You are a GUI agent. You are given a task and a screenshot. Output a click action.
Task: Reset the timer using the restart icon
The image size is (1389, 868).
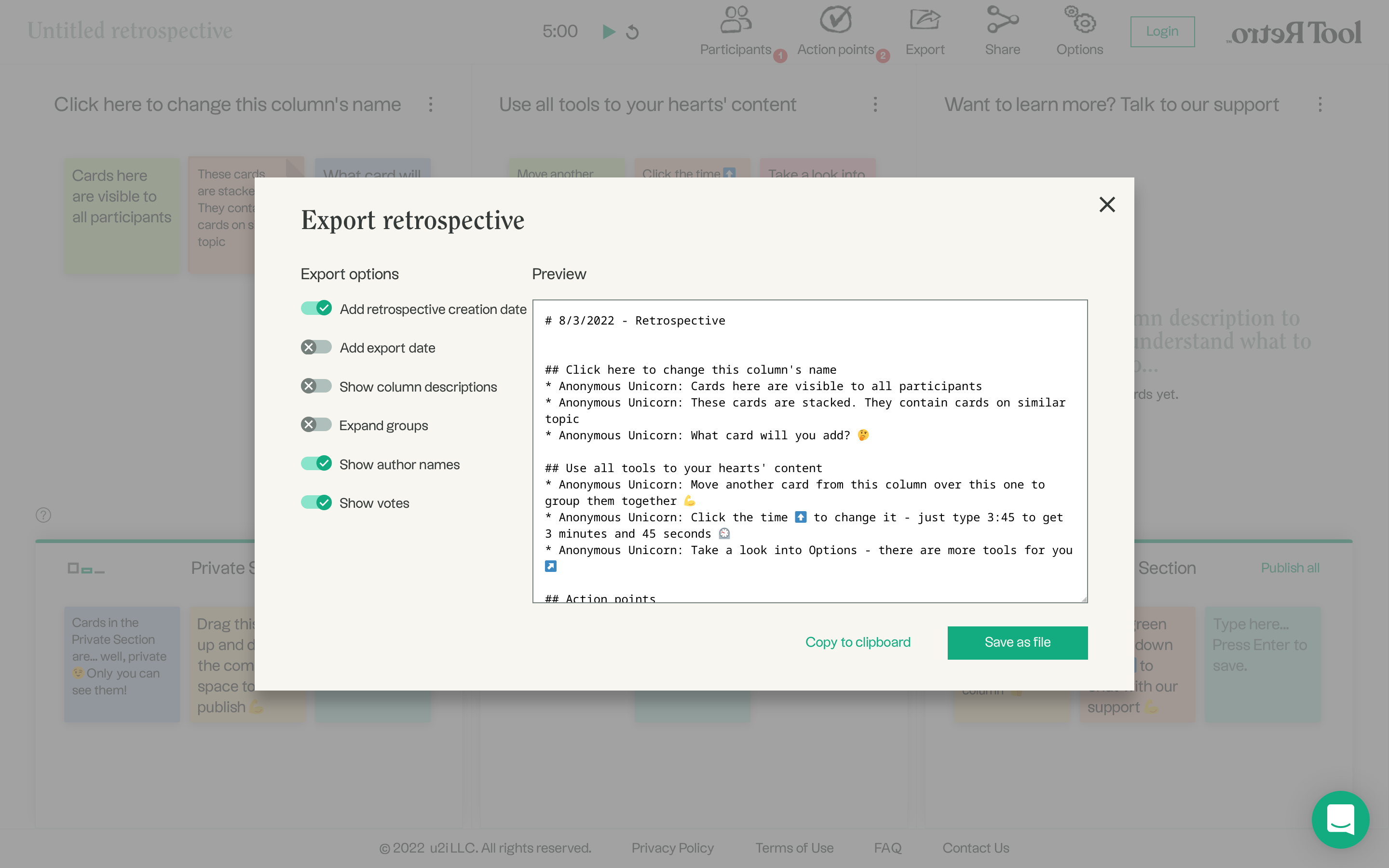tap(631, 31)
